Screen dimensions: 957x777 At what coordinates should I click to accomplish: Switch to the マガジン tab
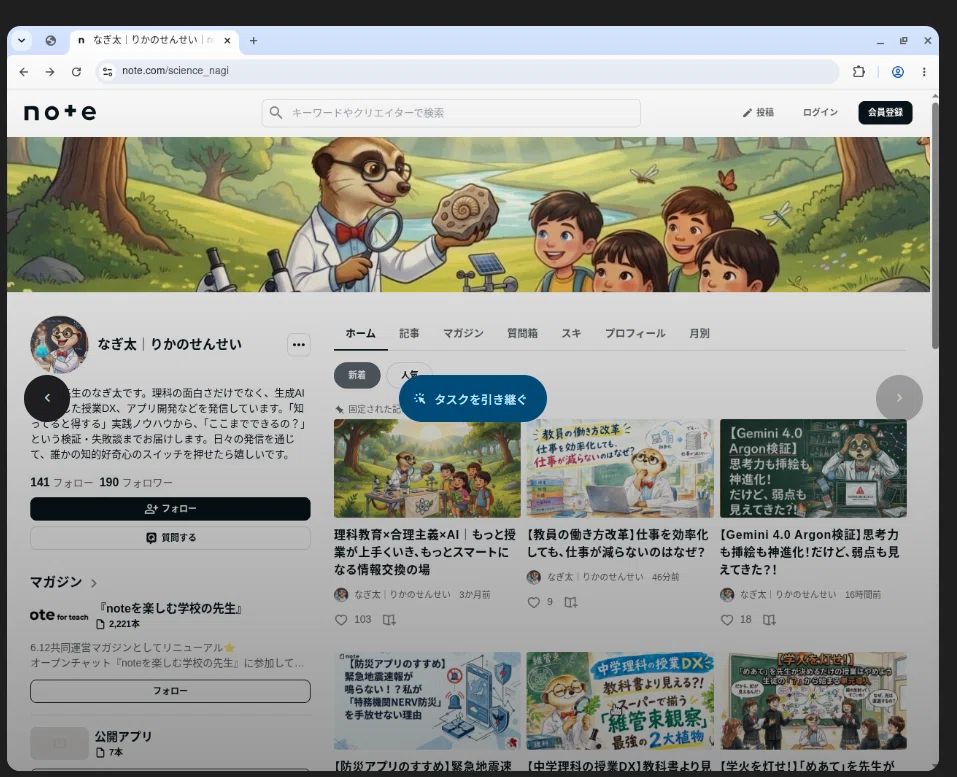click(x=463, y=333)
